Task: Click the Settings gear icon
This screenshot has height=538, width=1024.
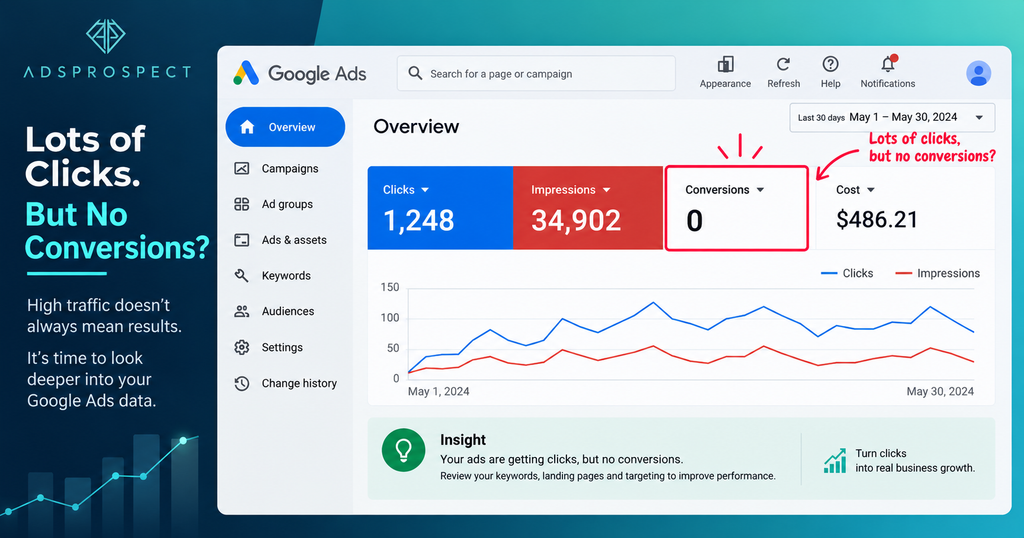Action: pos(242,347)
